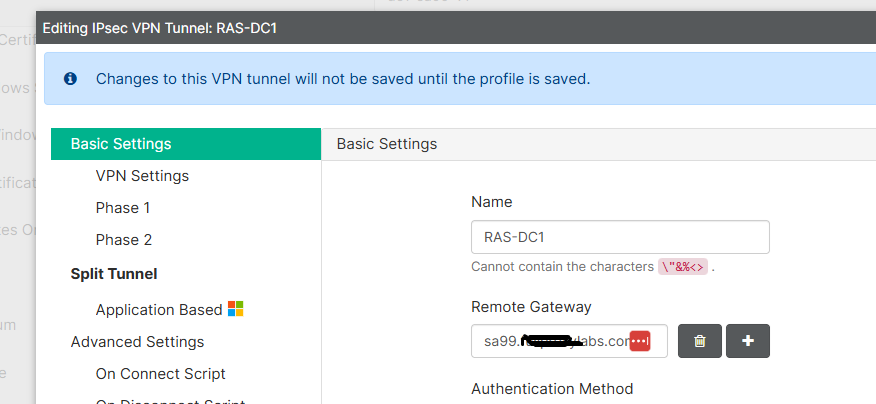876x404 pixels.
Task: Open the On Connect Script page
Action: [160, 374]
